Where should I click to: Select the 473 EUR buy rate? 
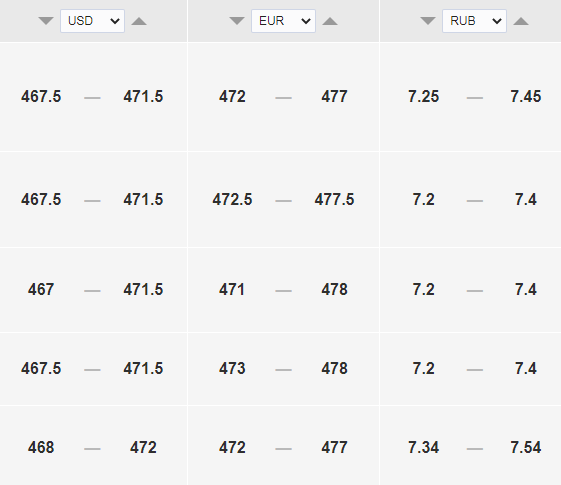[x=232, y=368]
